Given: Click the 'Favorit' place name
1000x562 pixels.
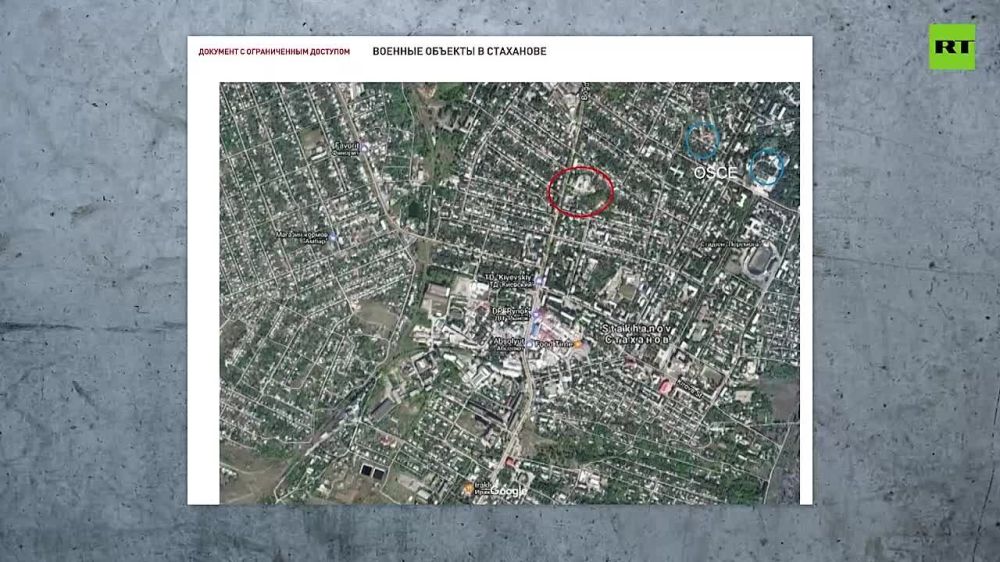Looking at the screenshot, I should [346, 145].
